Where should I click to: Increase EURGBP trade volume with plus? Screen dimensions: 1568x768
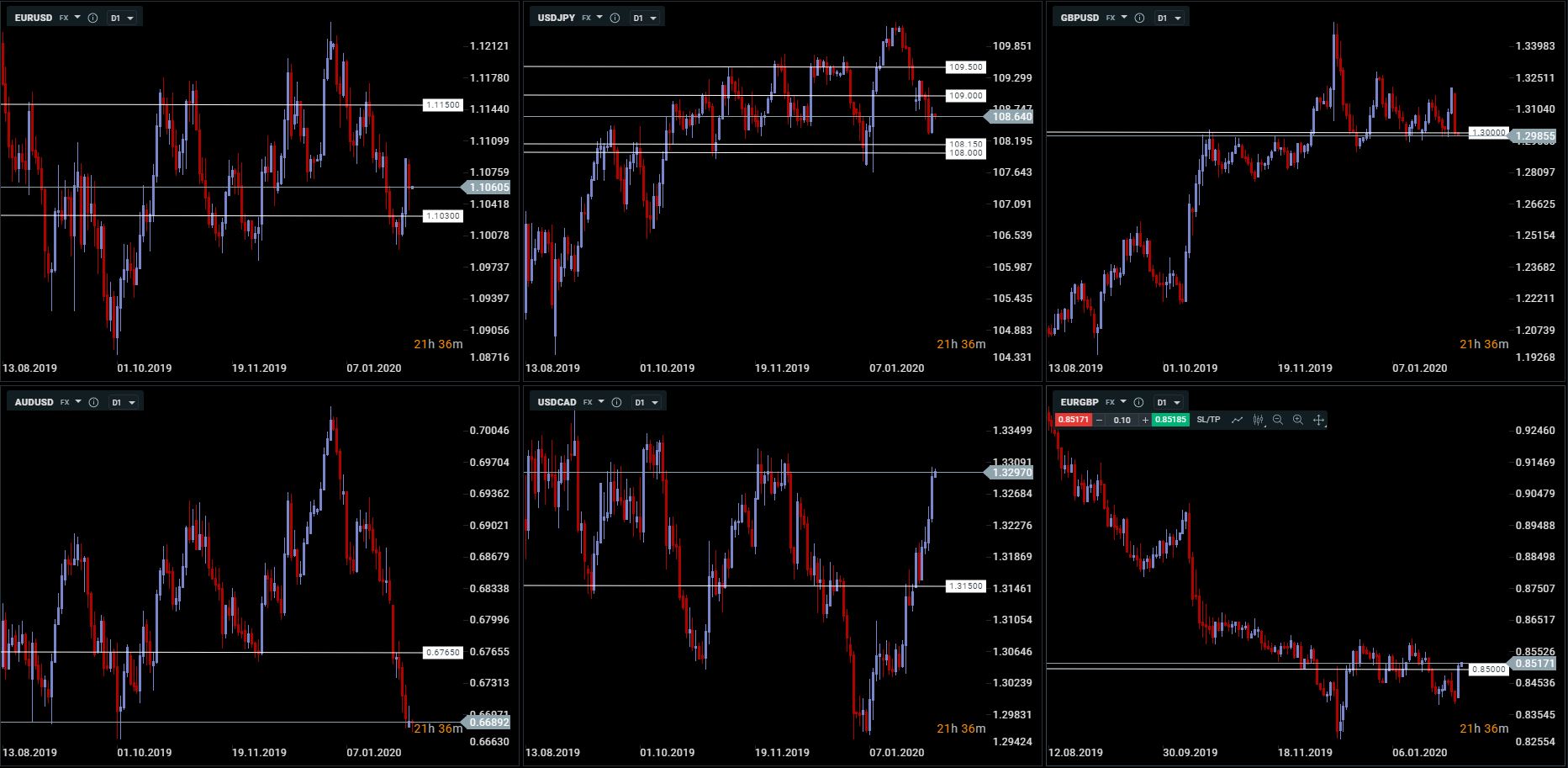click(x=1145, y=420)
